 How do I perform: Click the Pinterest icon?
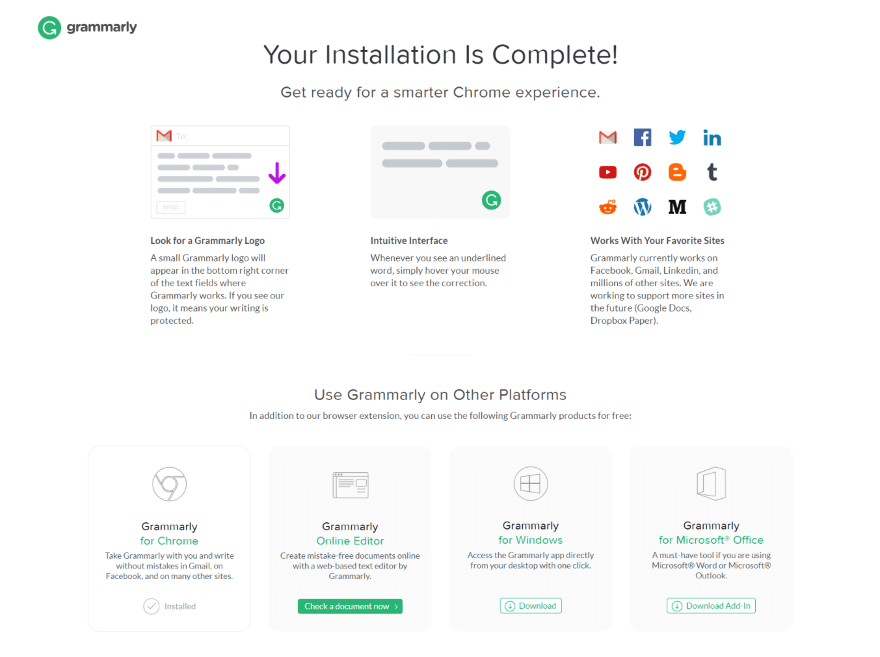[642, 172]
